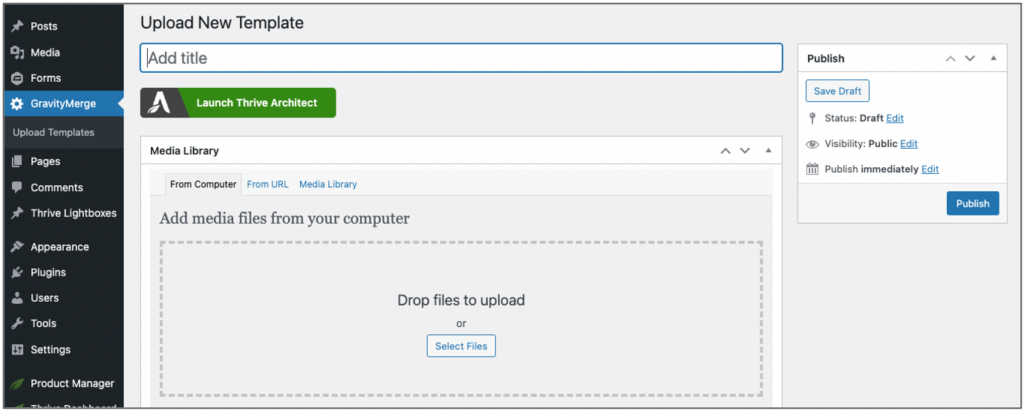The image size is (1024, 411).
Task: Click the GravityMerge gear icon
Action: [17, 103]
